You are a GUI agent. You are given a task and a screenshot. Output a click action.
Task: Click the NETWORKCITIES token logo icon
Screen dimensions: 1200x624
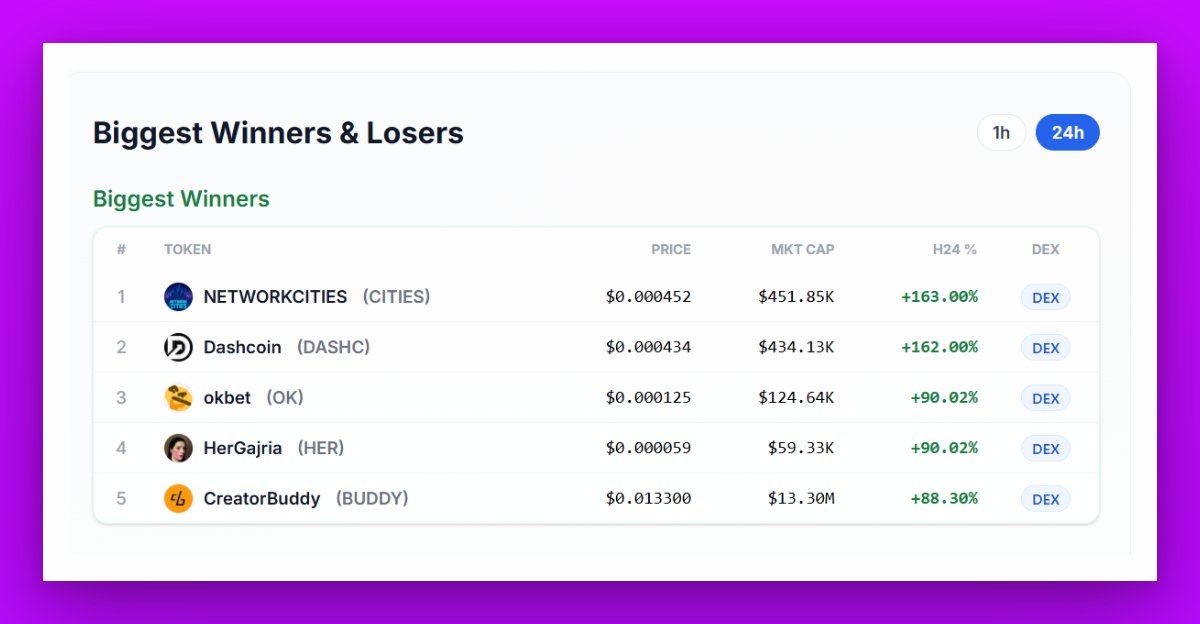coord(178,297)
